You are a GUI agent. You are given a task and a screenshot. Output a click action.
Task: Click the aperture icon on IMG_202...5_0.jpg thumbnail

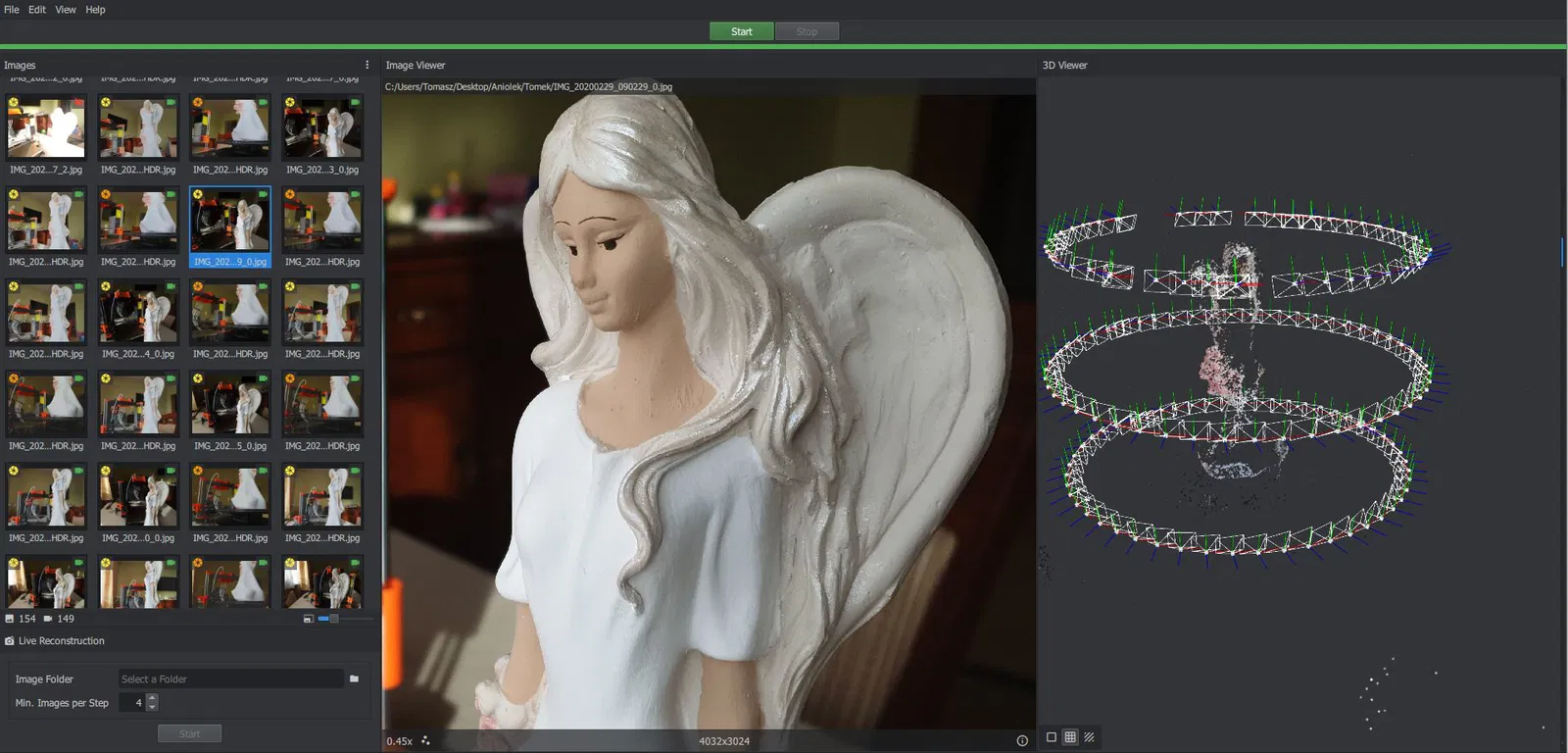pos(198,378)
